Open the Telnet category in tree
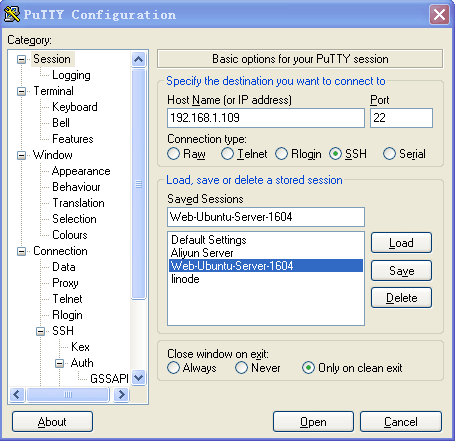The width and height of the screenshot is (455, 441). tap(67, 299)
